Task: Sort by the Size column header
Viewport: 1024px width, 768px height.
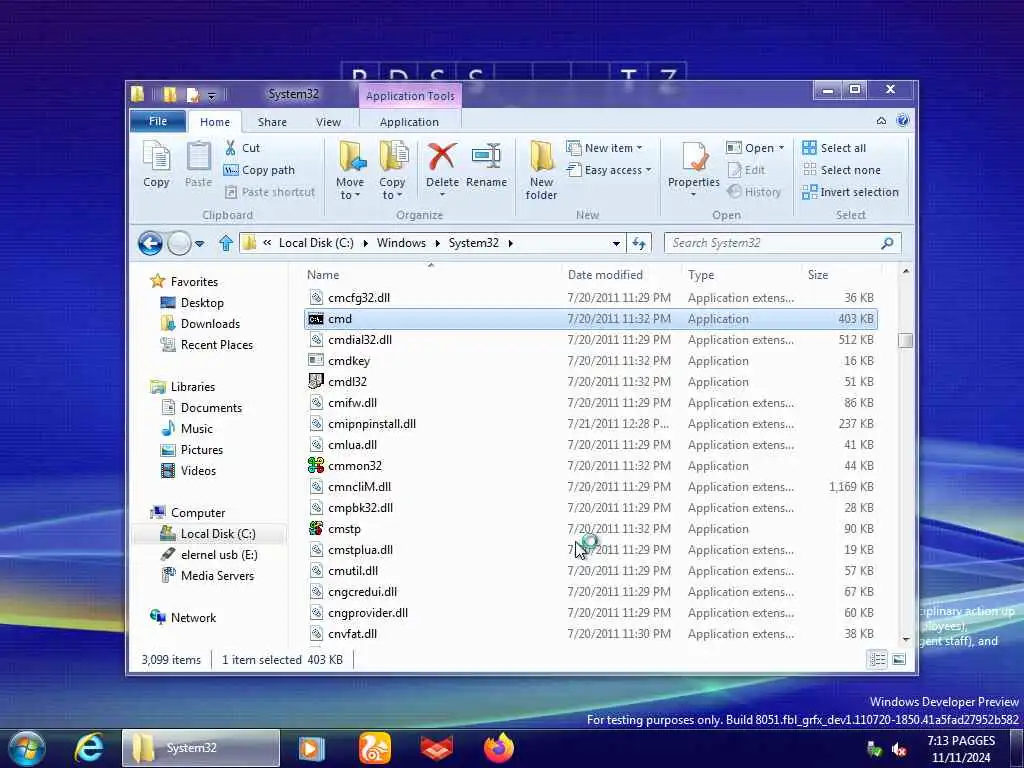Action: pyautogui.click(x=818, y=275)
